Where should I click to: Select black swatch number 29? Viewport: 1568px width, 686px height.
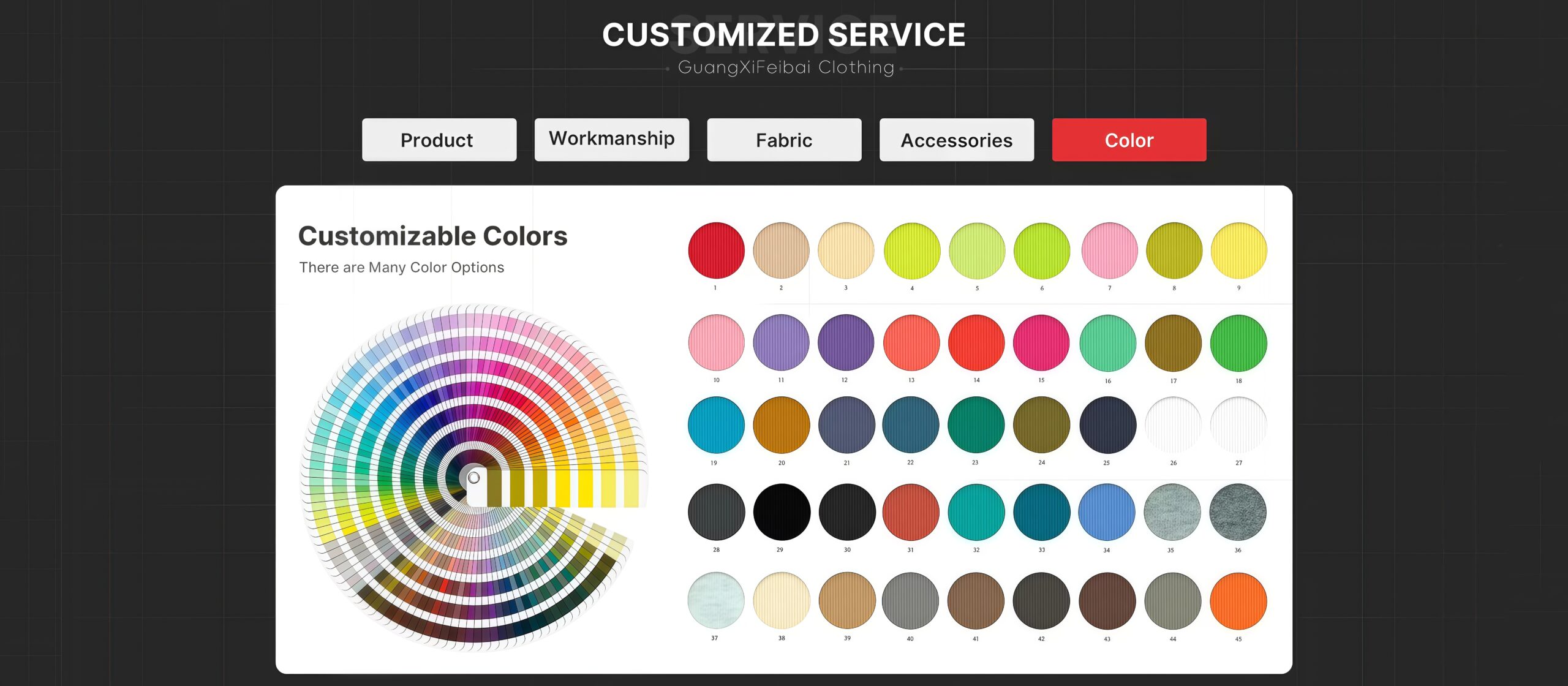(x=782, y=512)
